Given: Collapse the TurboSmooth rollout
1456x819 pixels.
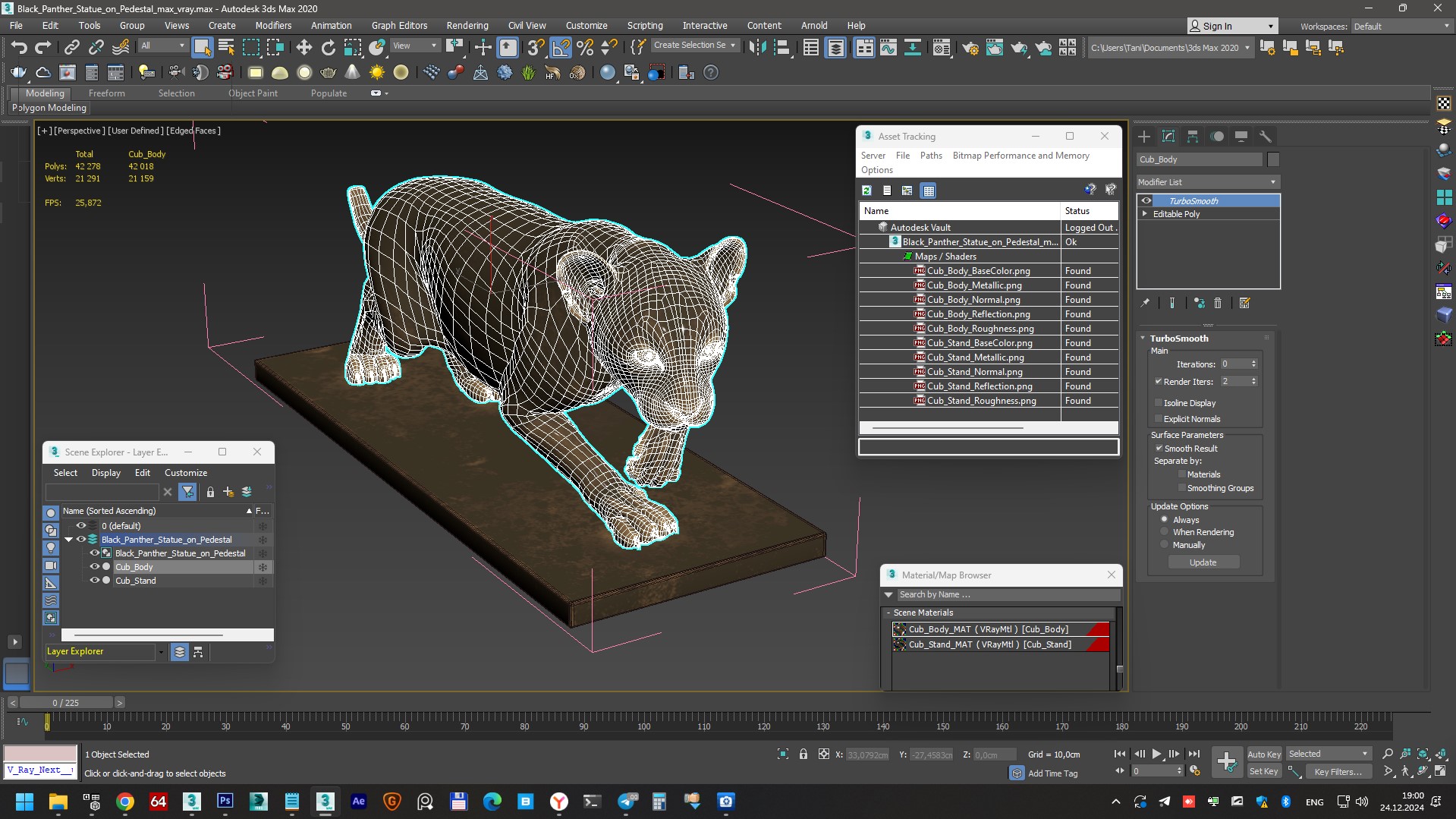Looking at the screenshot, I should 1143,339.
